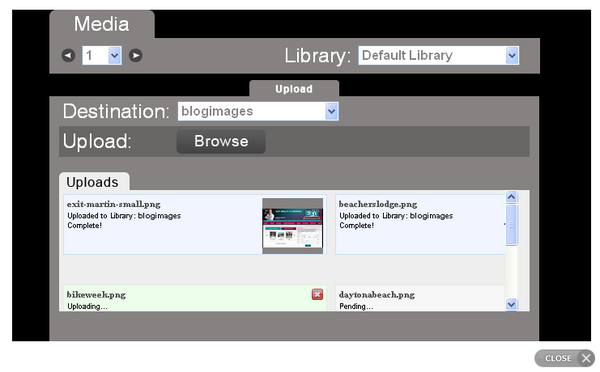The width and height of the screenshot is (600, 372).
Task: Click the Browse button
Action: [x=221, y=141]
